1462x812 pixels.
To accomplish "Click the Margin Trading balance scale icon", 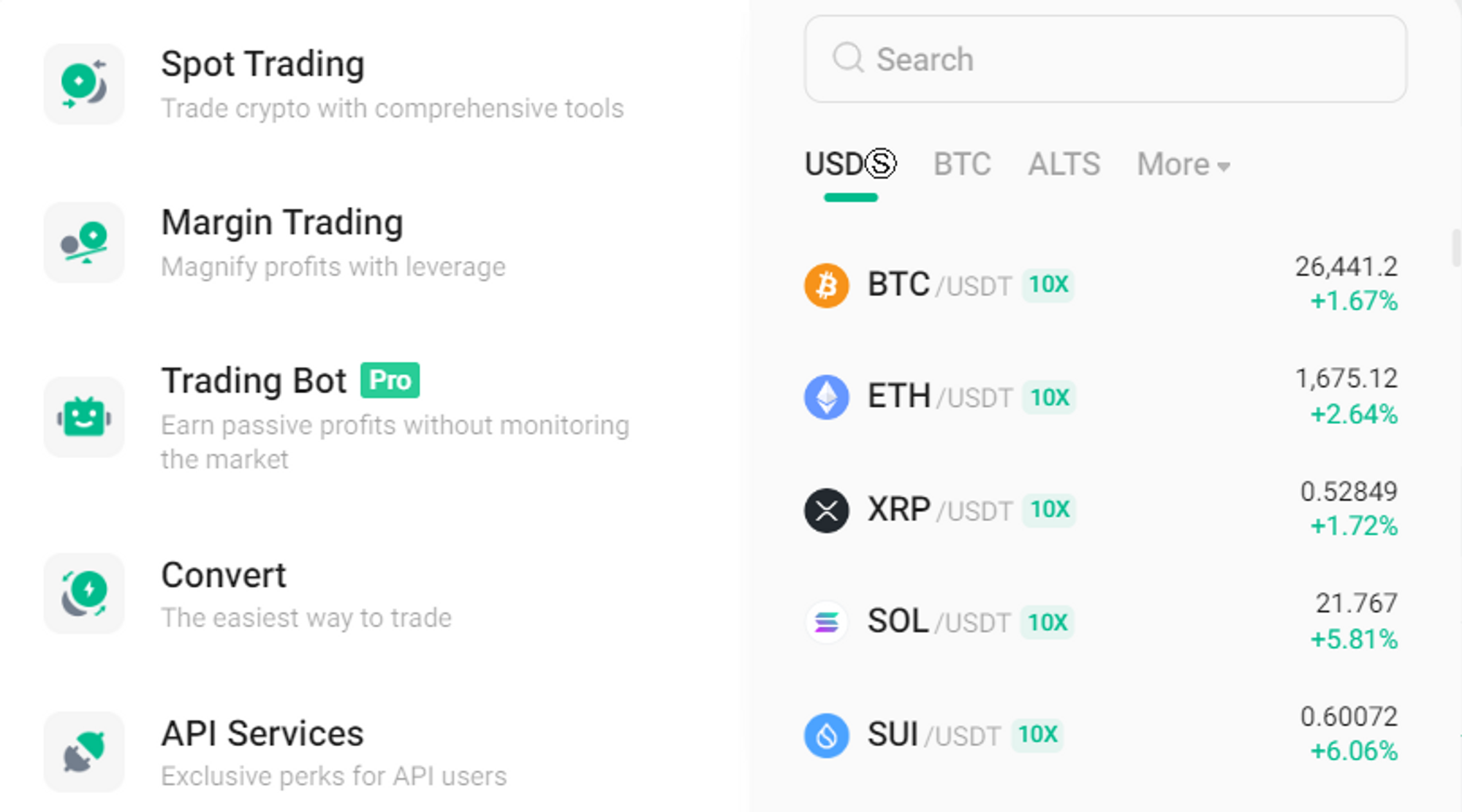I will 83,243.
